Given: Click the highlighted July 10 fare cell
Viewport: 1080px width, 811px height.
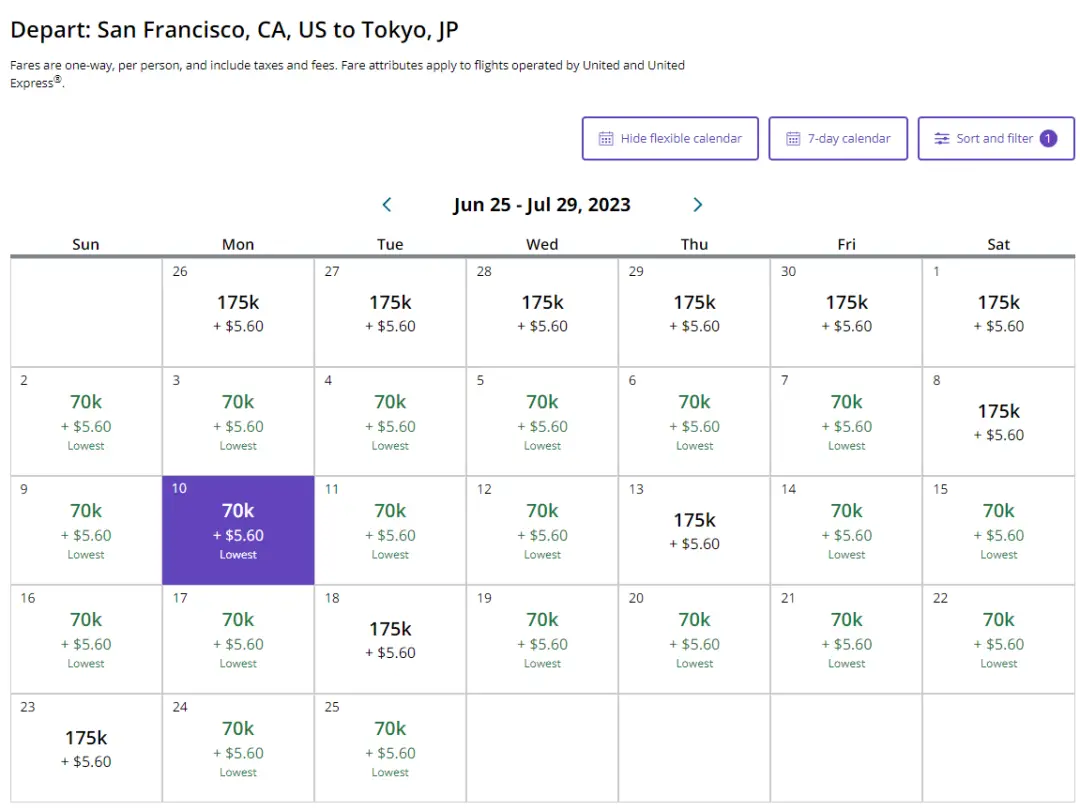Looking at the screenshot, I should (238, 531).
